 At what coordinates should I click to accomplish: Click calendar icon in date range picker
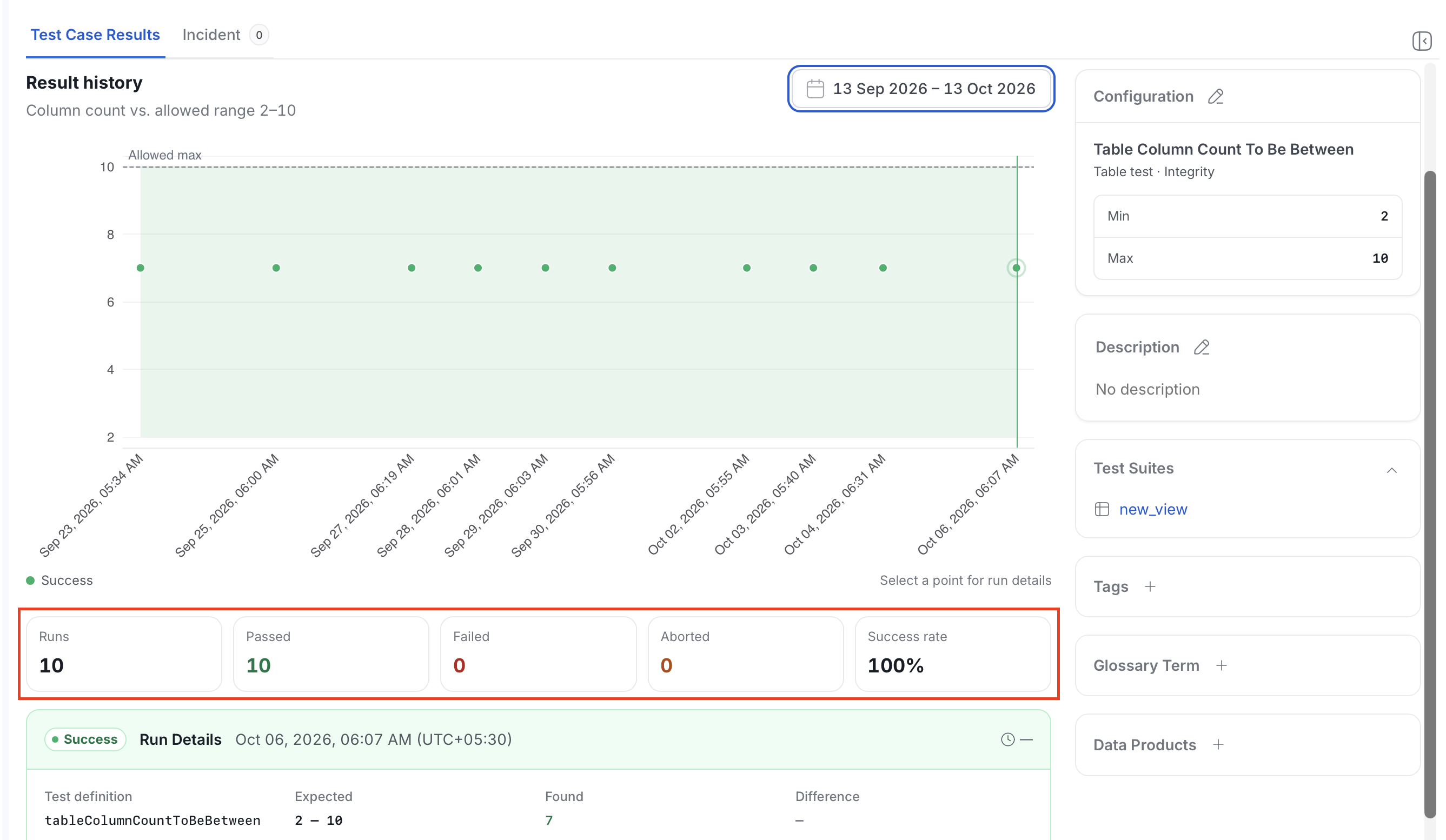tap(815, 89)
